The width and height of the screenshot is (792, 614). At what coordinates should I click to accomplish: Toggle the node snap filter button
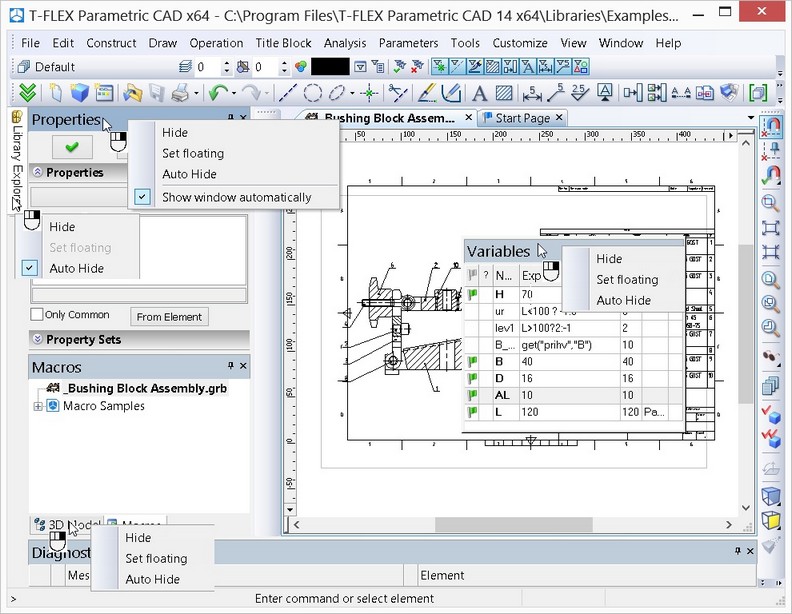tap(439, 67)
